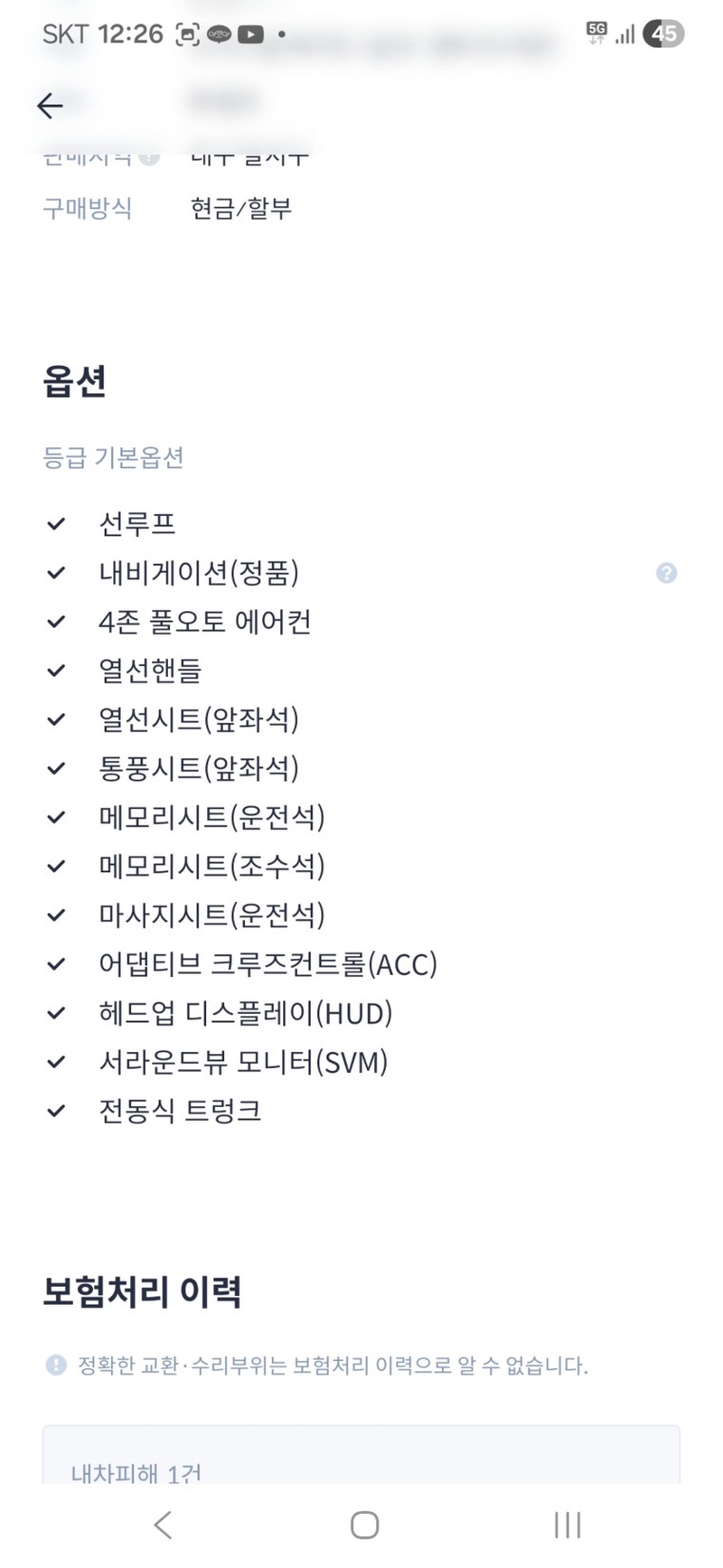The image size is (723, 1568).
Task: Tap the checkmark beside 선루프
Action: [56, 524]
